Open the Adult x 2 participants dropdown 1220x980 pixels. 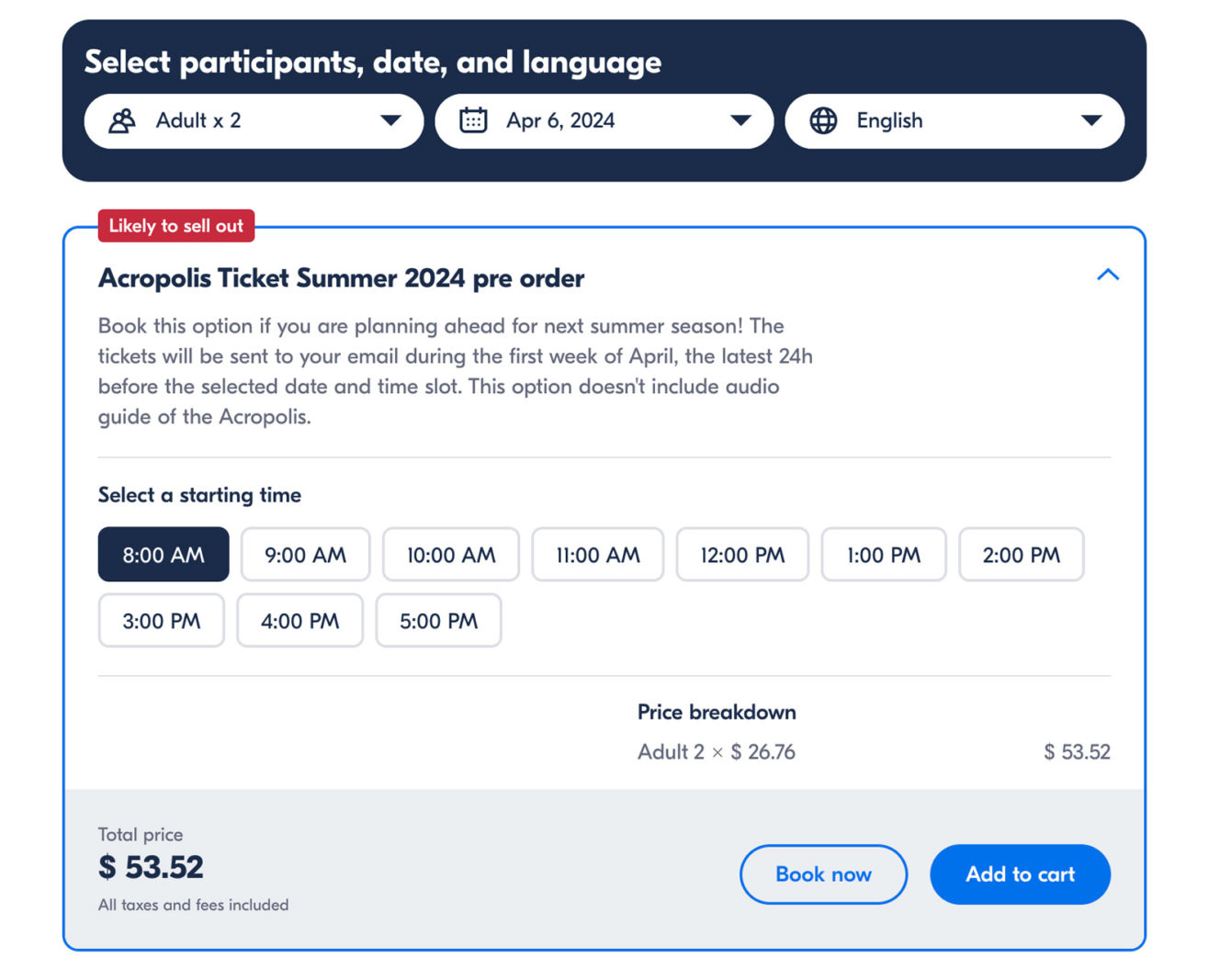pos(254,121)
